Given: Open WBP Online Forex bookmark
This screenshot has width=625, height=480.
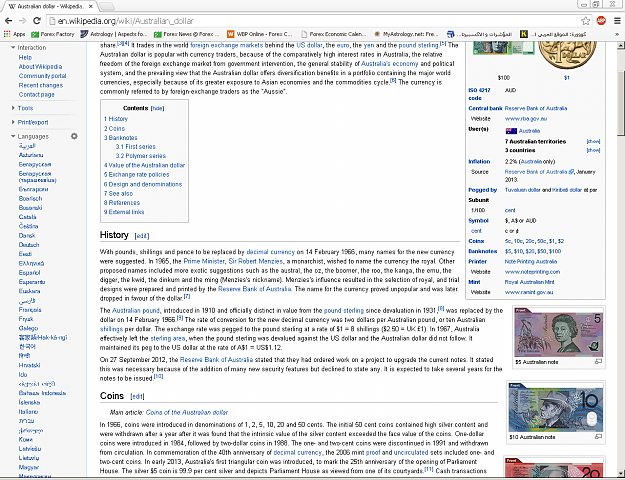Looking at the screenshot, I should (259, 34).
